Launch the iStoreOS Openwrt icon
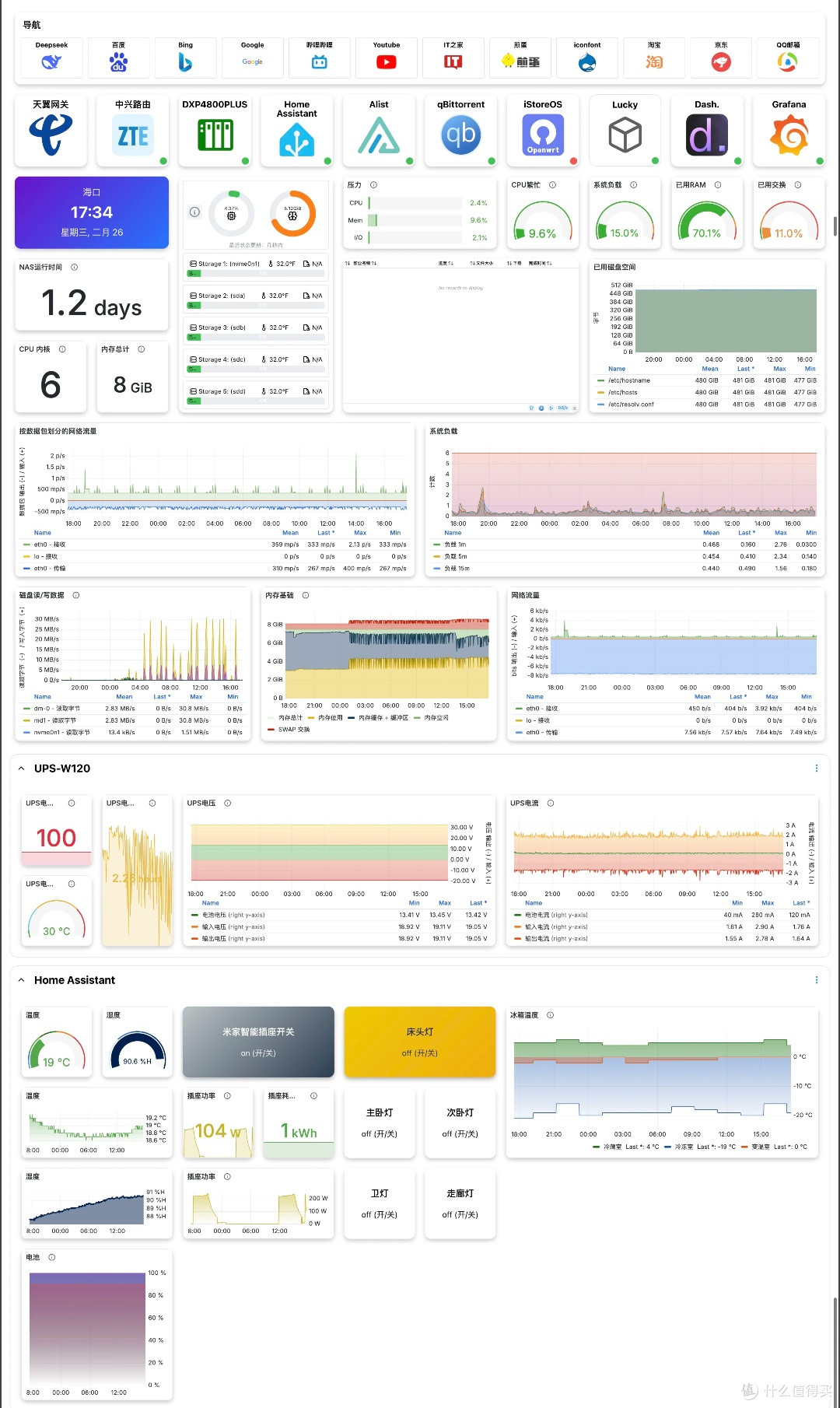The width and height of the screenshot is (840, 1408). 543,135
